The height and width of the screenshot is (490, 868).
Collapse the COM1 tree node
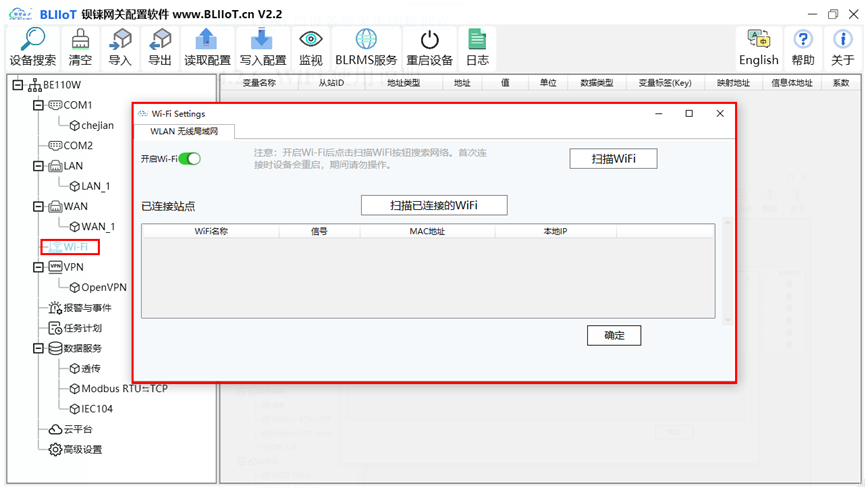pyautogui.click(x=38, y=105)
